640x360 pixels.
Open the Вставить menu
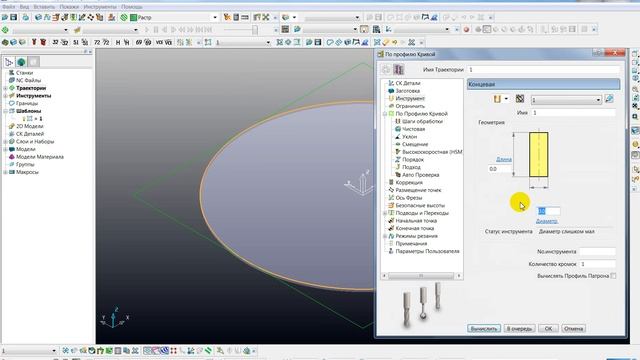44,7
